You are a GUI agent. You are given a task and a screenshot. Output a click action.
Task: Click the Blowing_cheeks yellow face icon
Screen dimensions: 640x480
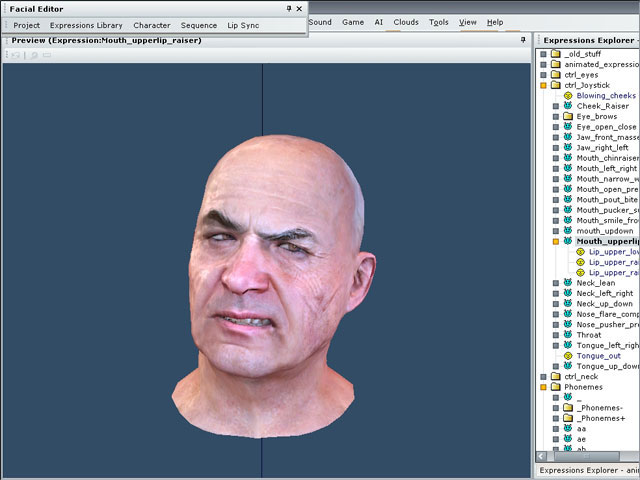click(x=567, y=96)
